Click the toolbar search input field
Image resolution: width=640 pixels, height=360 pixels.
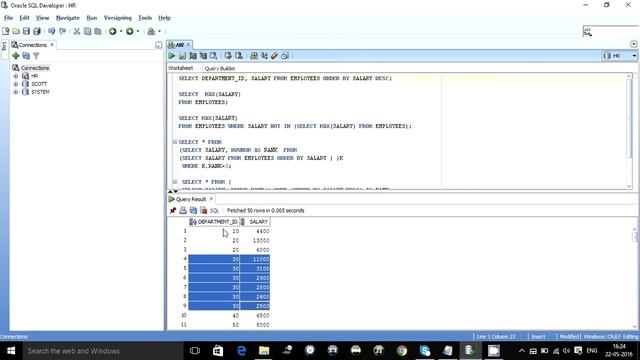click(610, 31)
